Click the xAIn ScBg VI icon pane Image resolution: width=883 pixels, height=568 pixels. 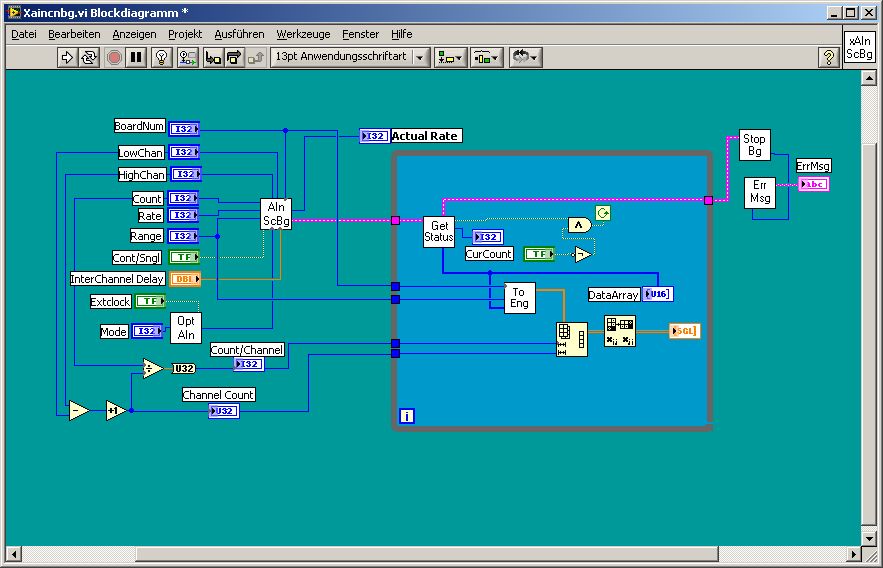coord(859,48)
